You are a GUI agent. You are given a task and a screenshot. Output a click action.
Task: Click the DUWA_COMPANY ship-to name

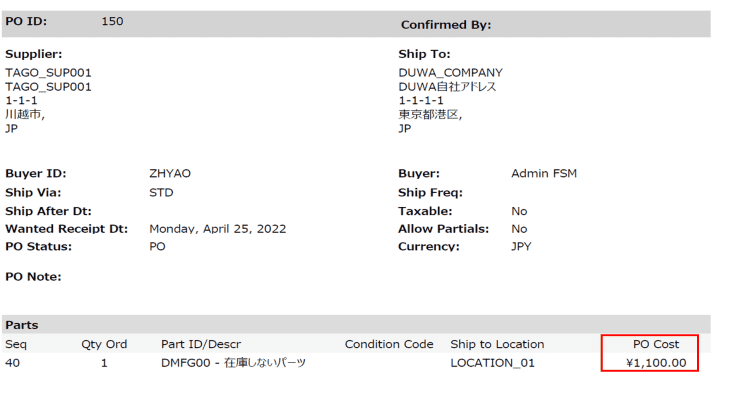450,72
